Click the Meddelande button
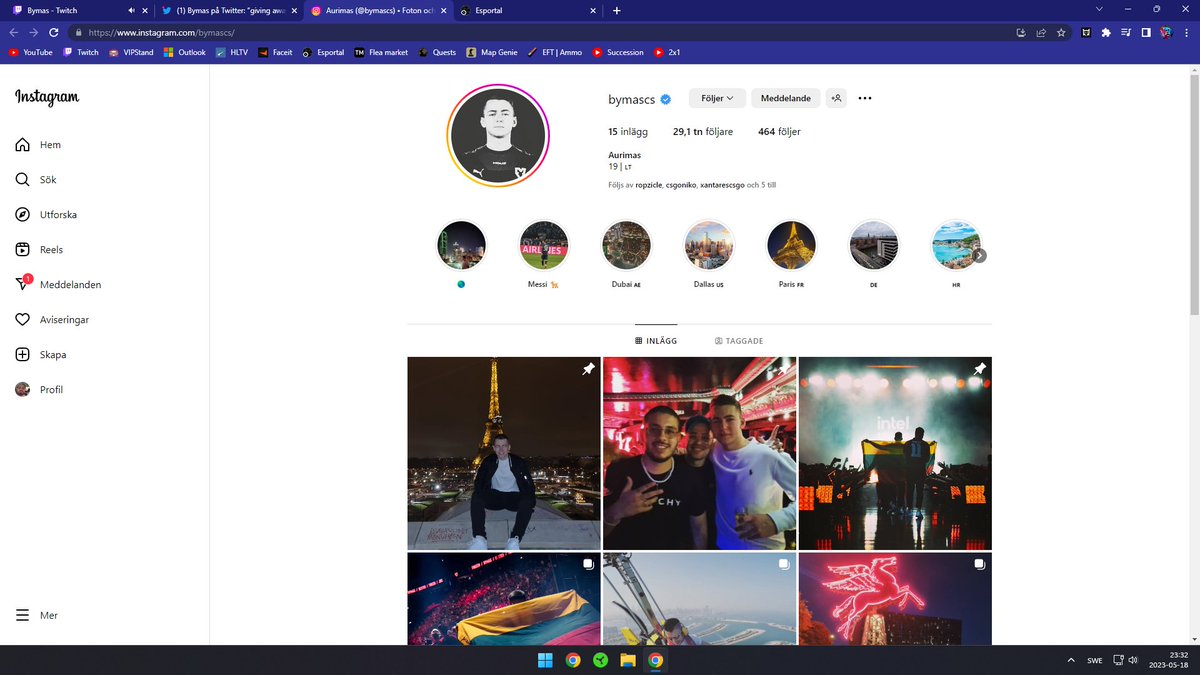 click(786, 98)
